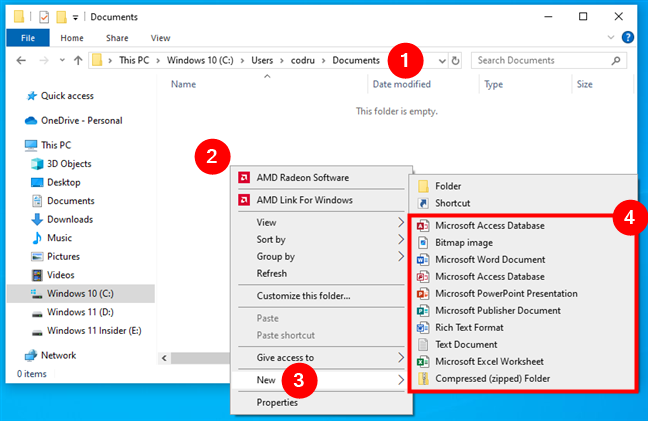
Task: Select Windows 10 (C:) drive in sidebar
Action: tap(81, 294)
